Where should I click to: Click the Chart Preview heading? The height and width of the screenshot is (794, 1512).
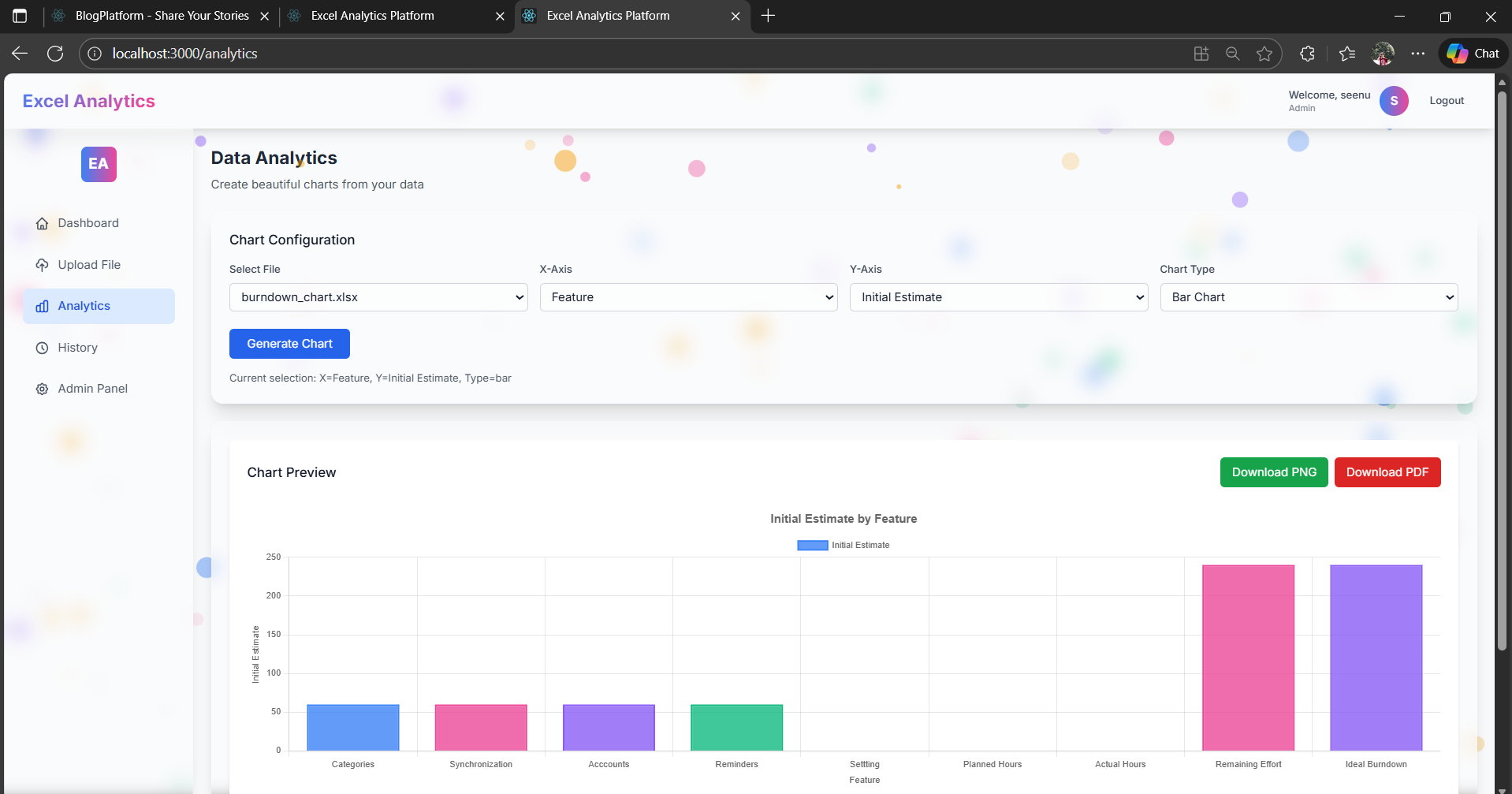click(x=292, y=472)
